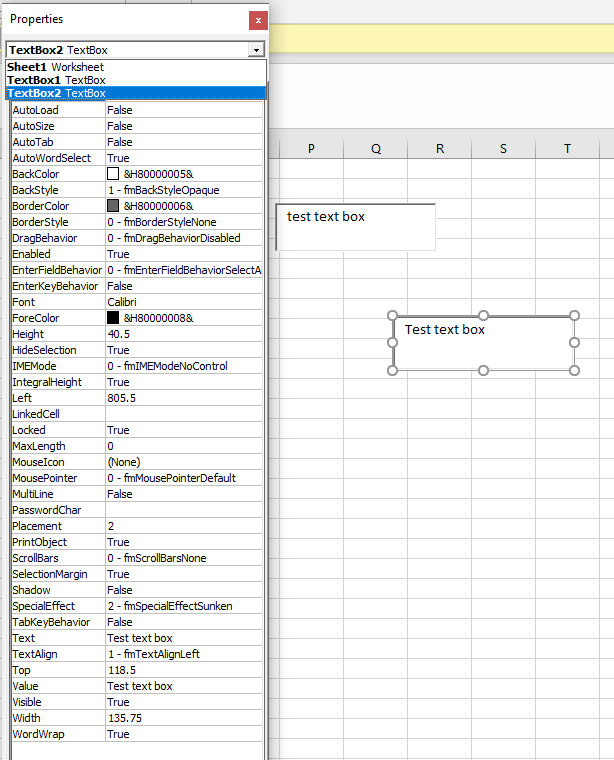Click IntegralHeight True value

coord(184,382)
